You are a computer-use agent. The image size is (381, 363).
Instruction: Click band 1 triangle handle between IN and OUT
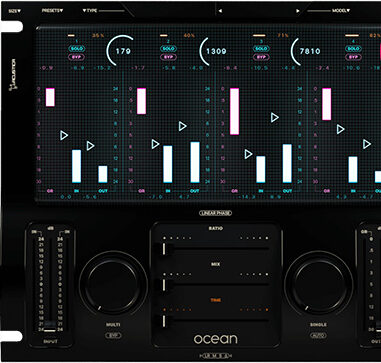(x=90, y=146)
